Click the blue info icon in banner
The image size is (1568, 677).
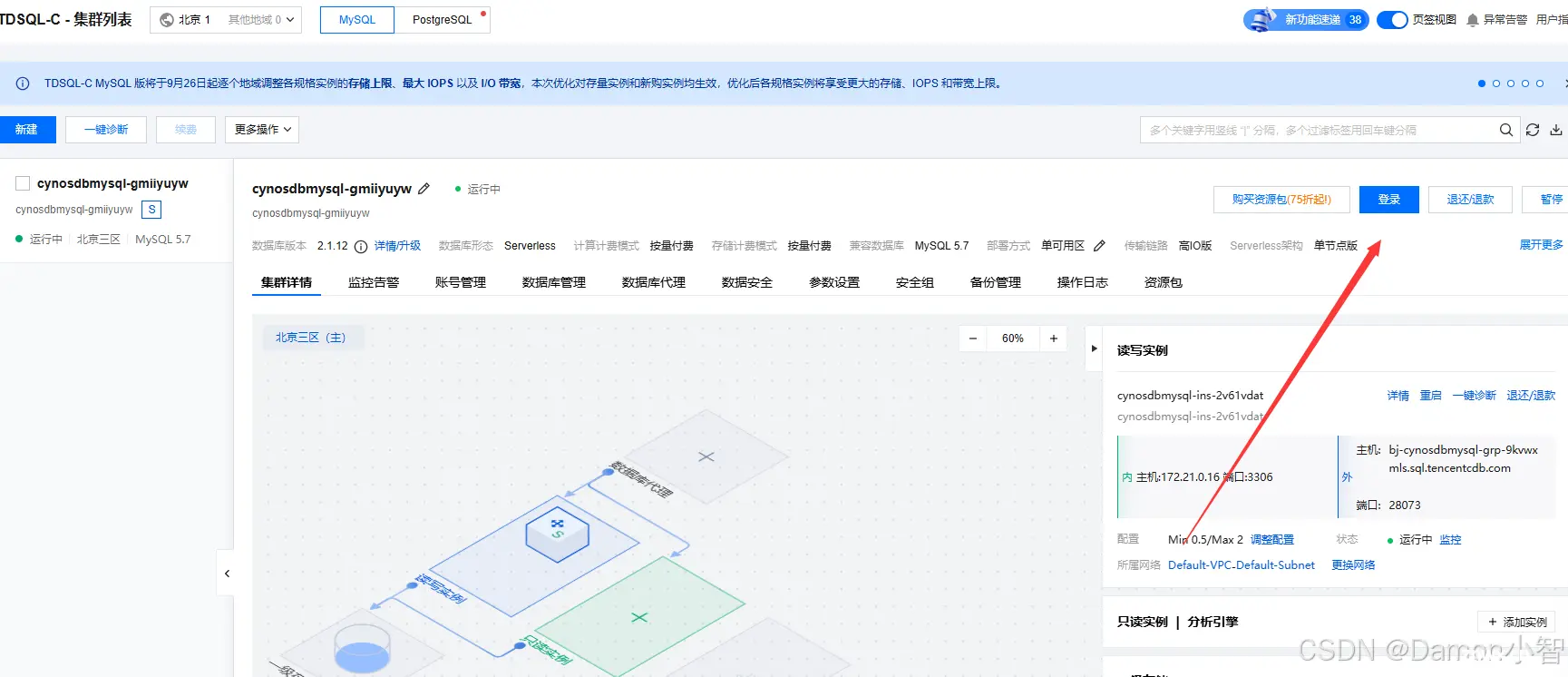click(23, 83)
